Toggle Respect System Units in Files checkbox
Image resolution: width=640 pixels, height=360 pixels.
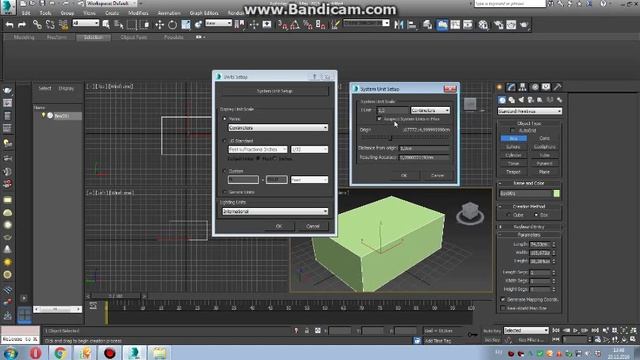379,119
